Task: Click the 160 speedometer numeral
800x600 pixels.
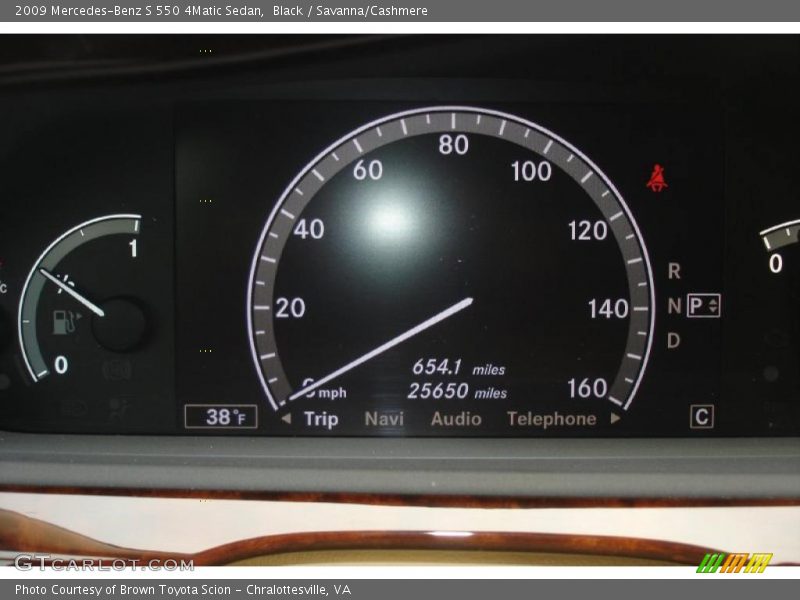Action: pos(587,388)
